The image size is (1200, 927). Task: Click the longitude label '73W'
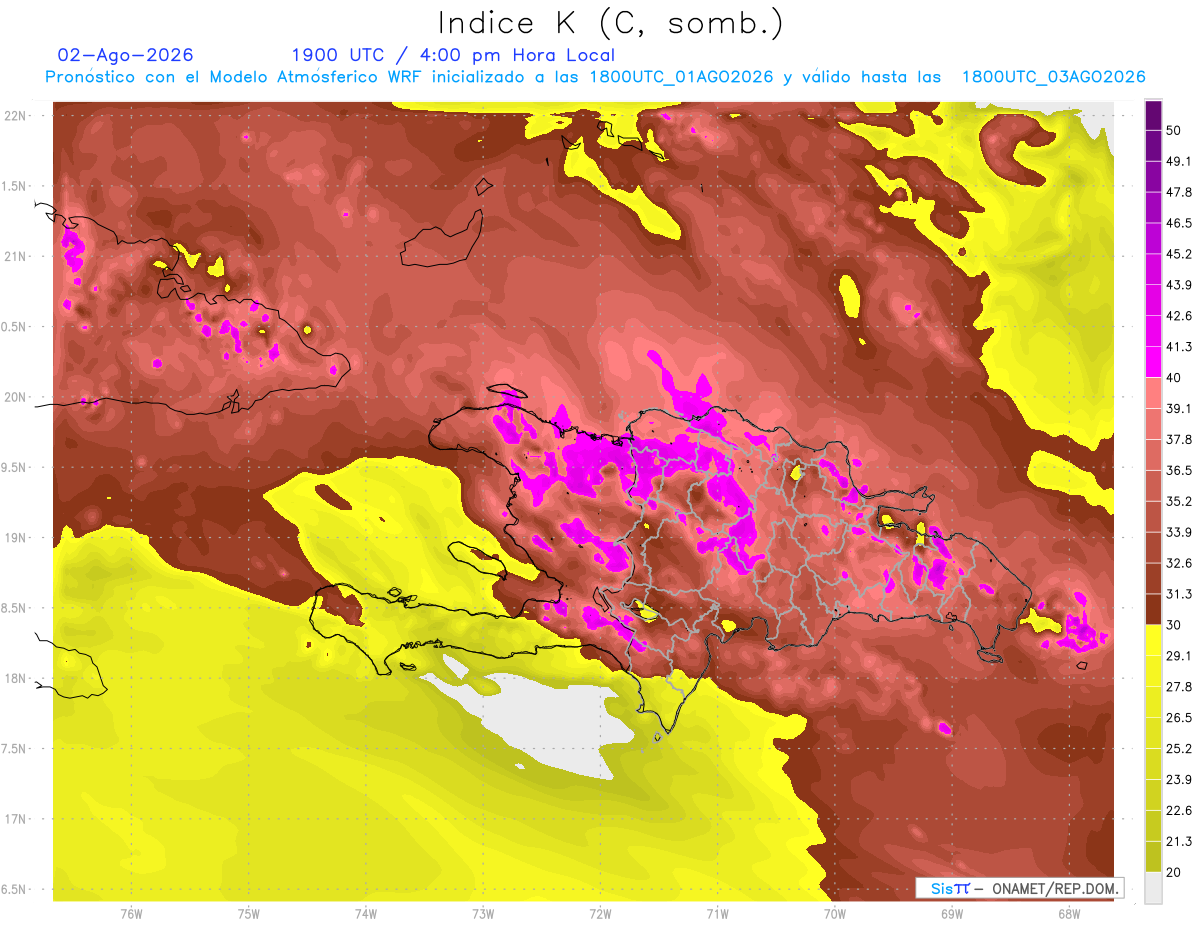tap(483, 914)
